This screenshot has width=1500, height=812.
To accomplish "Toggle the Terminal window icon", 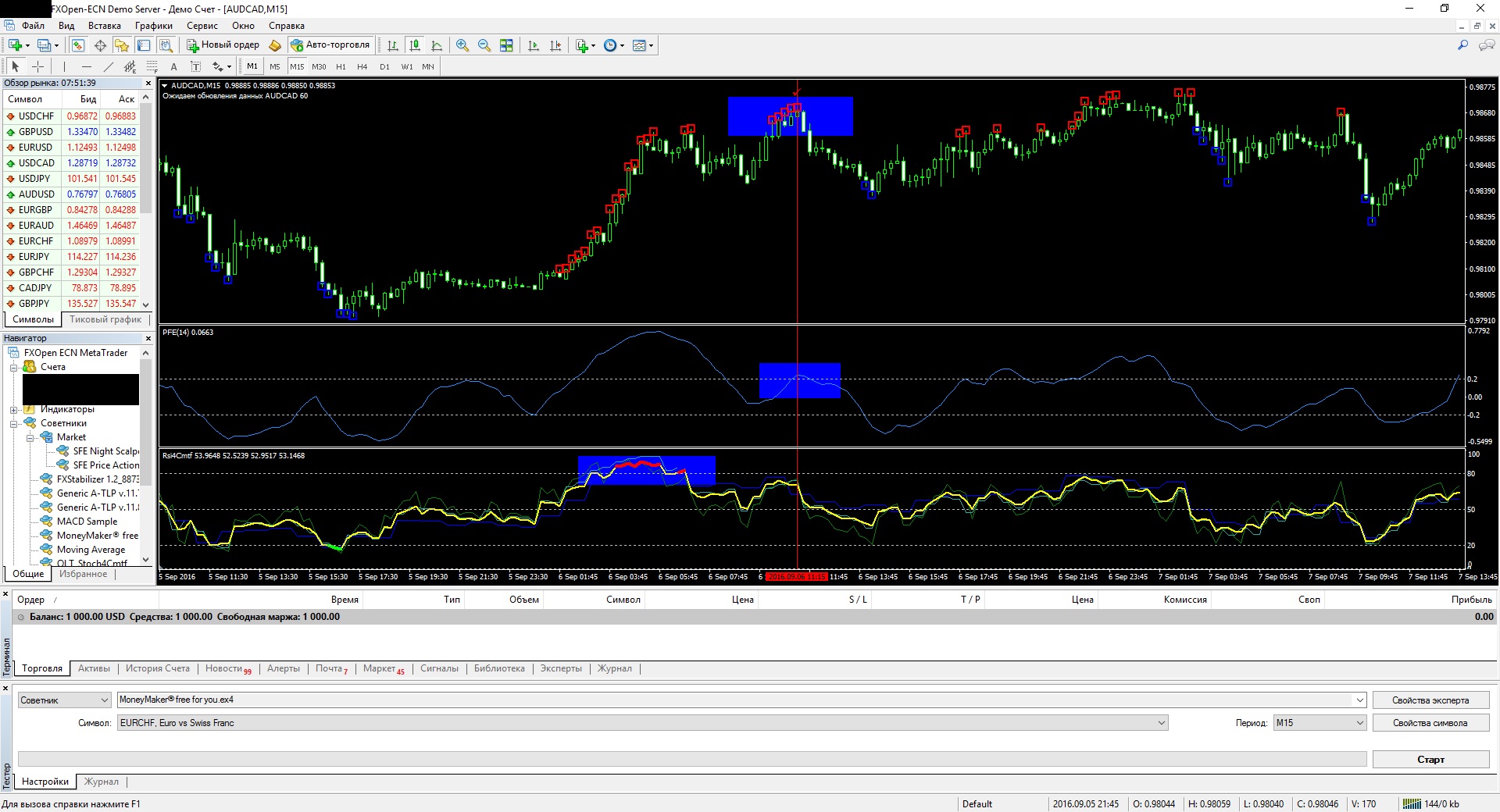I will point(144,45).
